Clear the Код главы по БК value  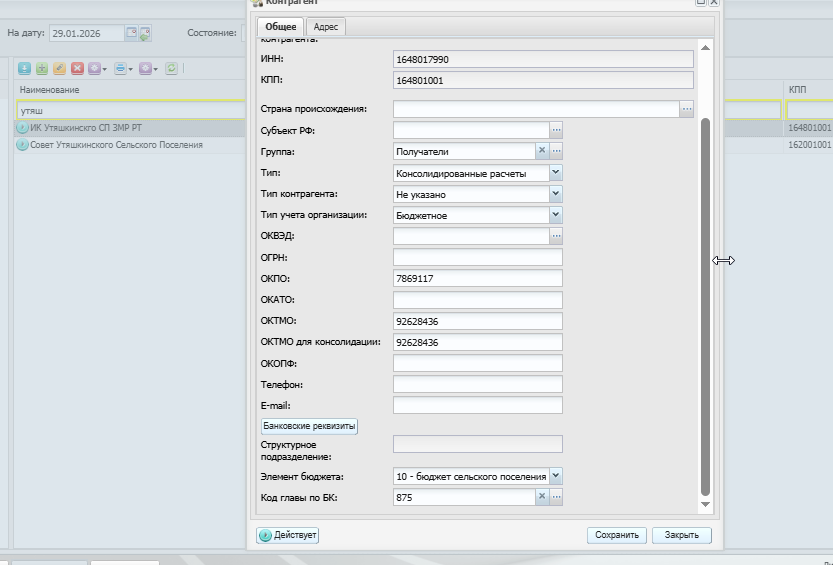coord(542,496)
